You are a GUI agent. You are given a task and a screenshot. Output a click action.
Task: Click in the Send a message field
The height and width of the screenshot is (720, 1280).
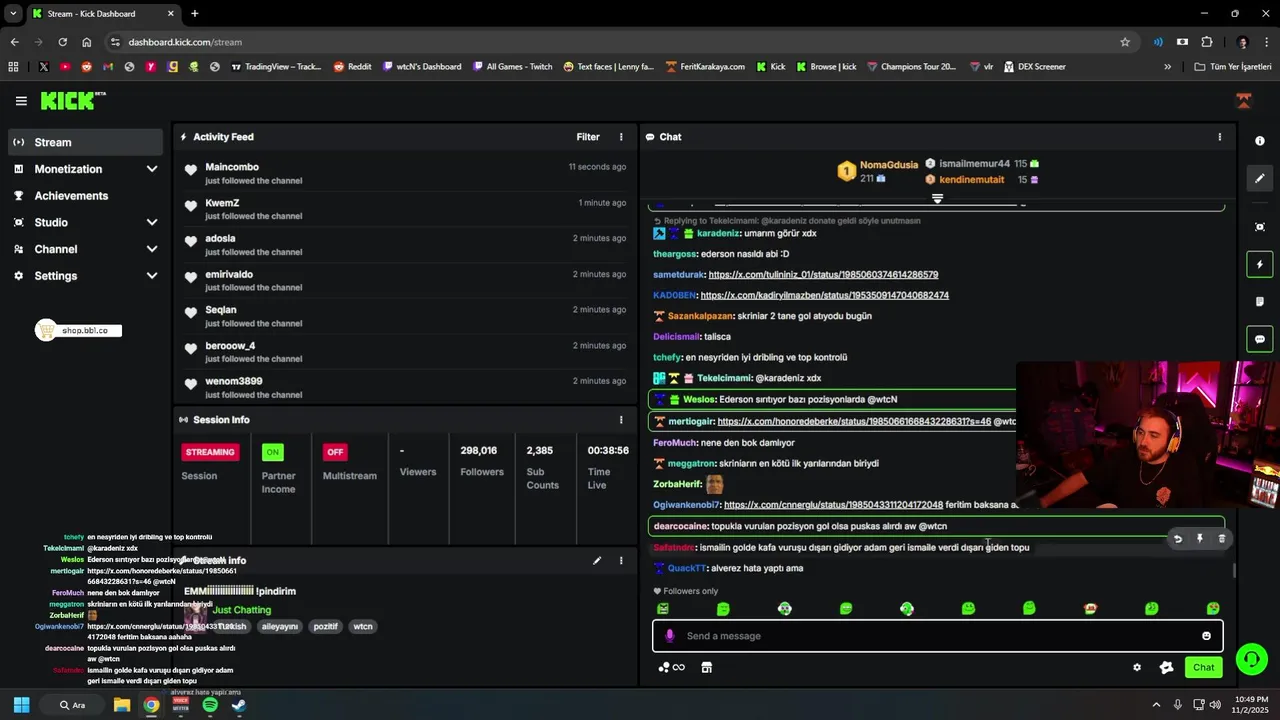[x=938, y=636]
